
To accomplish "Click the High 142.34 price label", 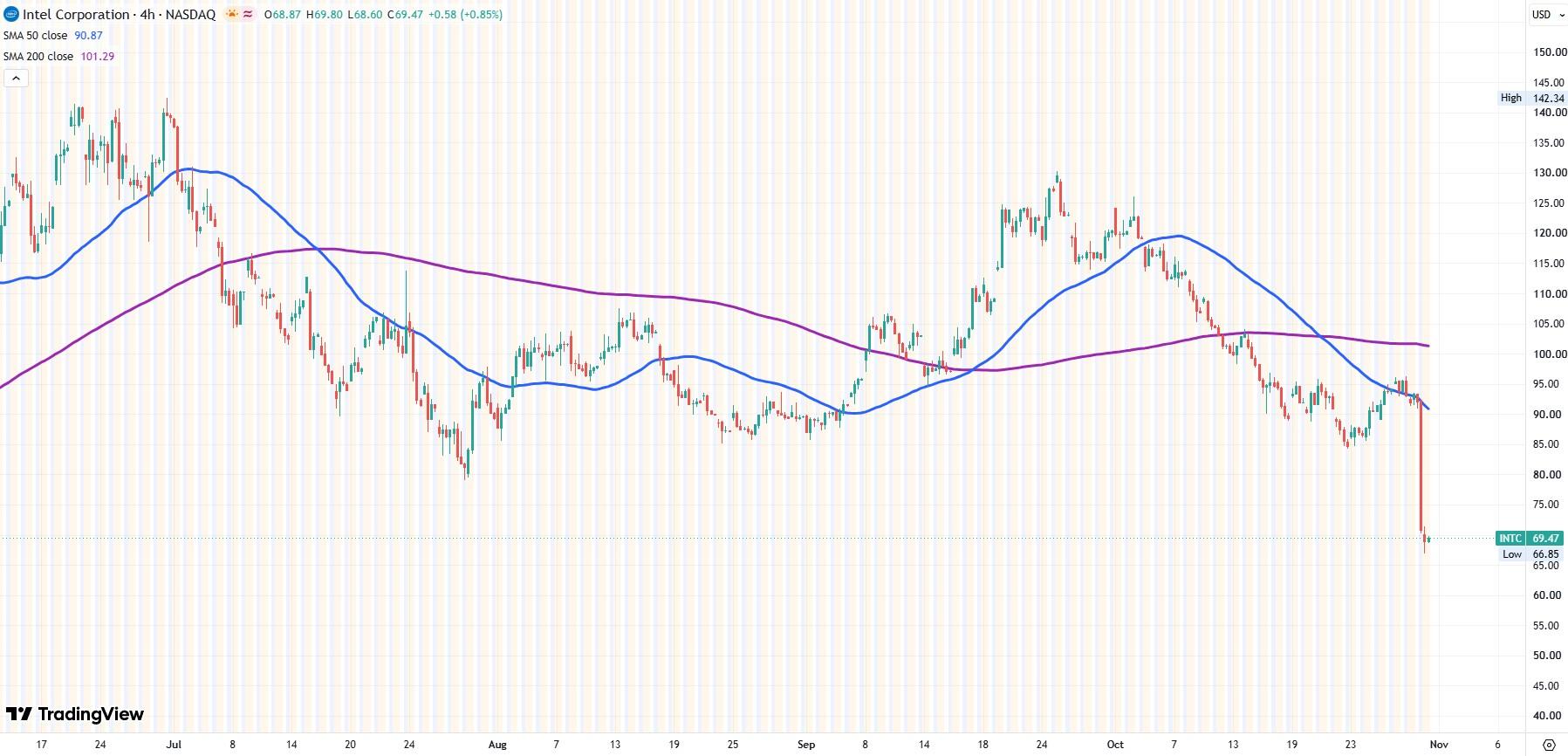I will coord(1531,98).
